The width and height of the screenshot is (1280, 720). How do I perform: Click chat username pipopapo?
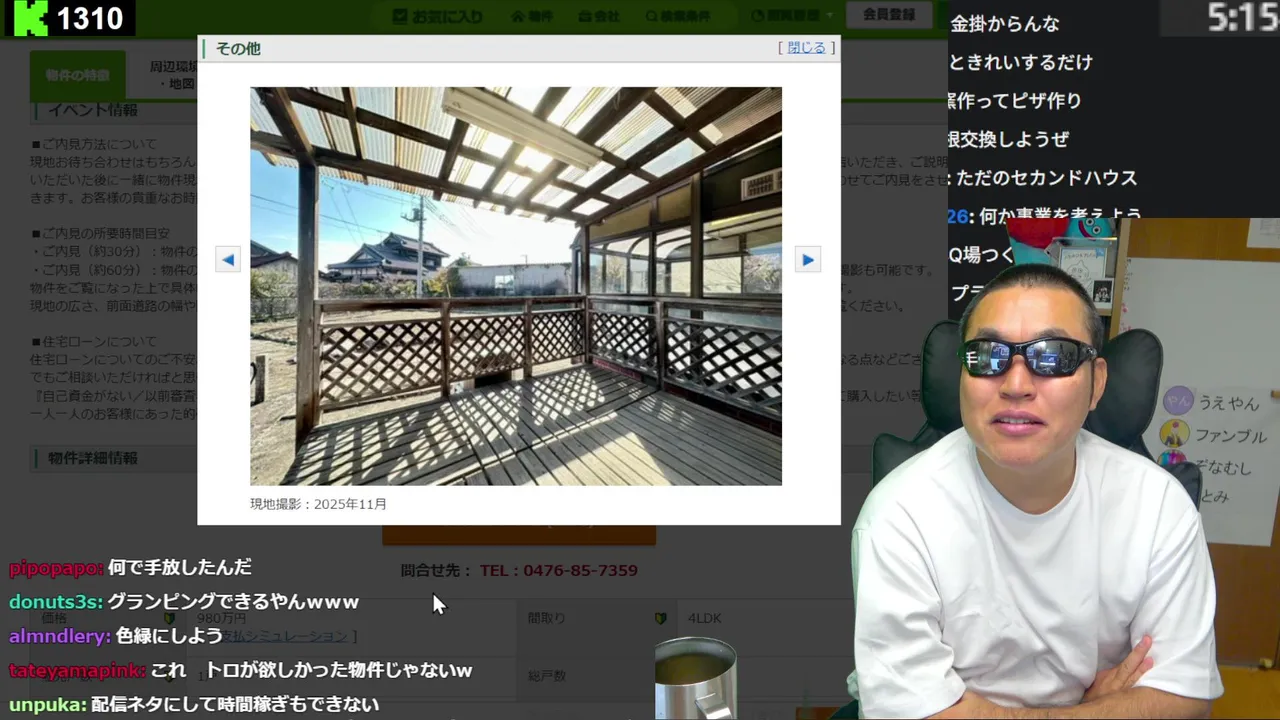pos(56,567)
